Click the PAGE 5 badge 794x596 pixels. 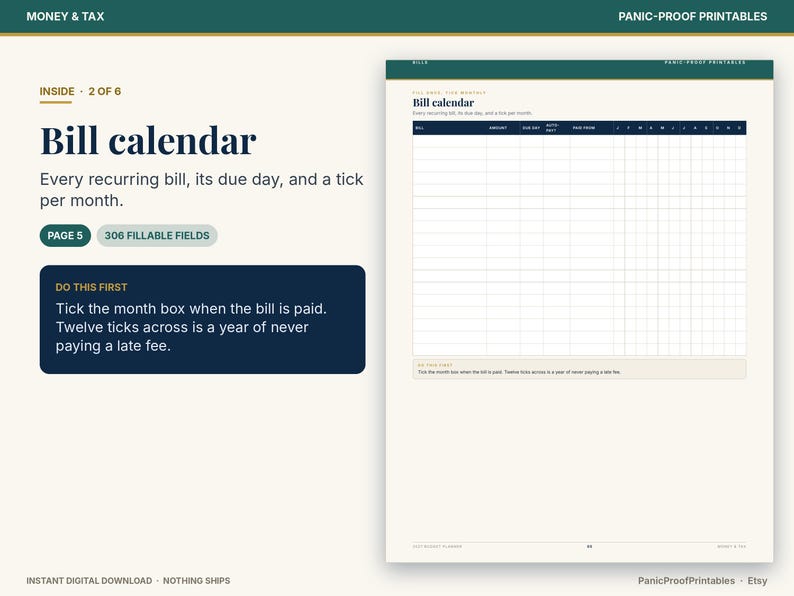click(x=65, y=235)
